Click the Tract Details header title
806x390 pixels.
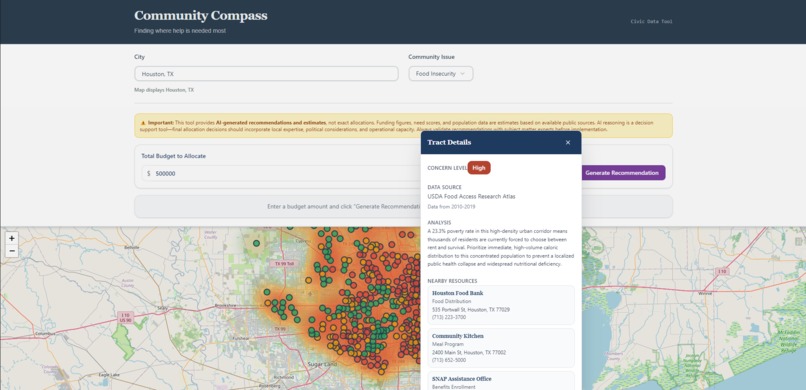449,142
